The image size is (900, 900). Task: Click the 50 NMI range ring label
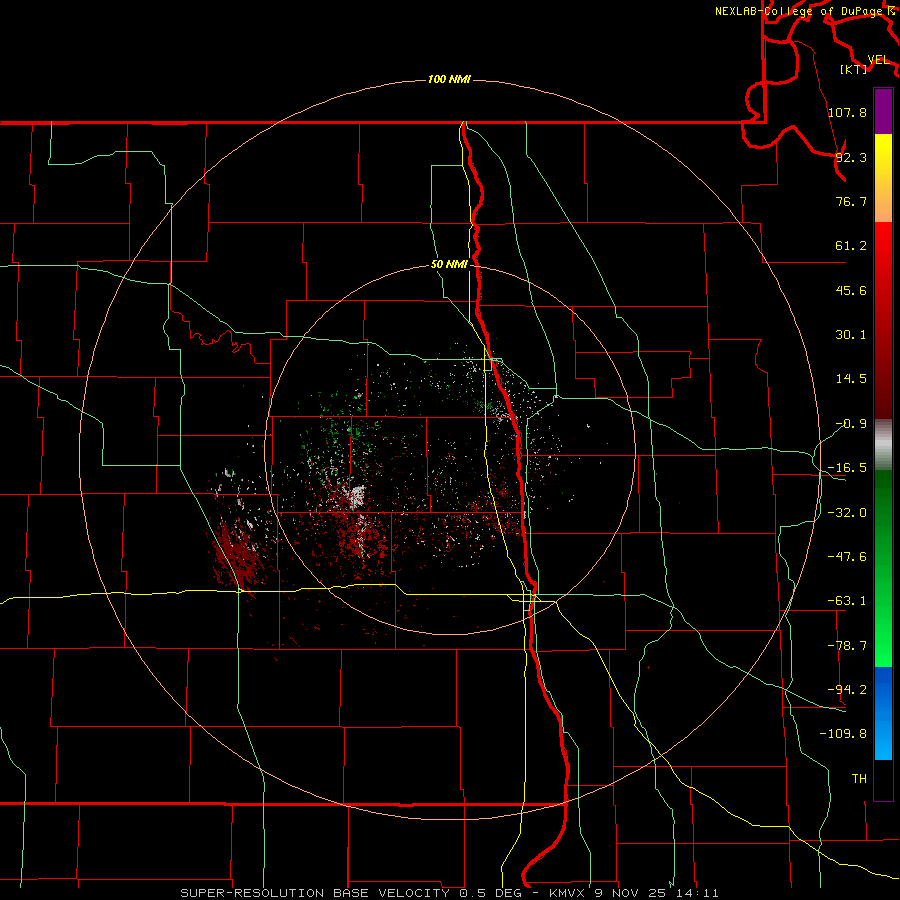click(x=449, y=265)
